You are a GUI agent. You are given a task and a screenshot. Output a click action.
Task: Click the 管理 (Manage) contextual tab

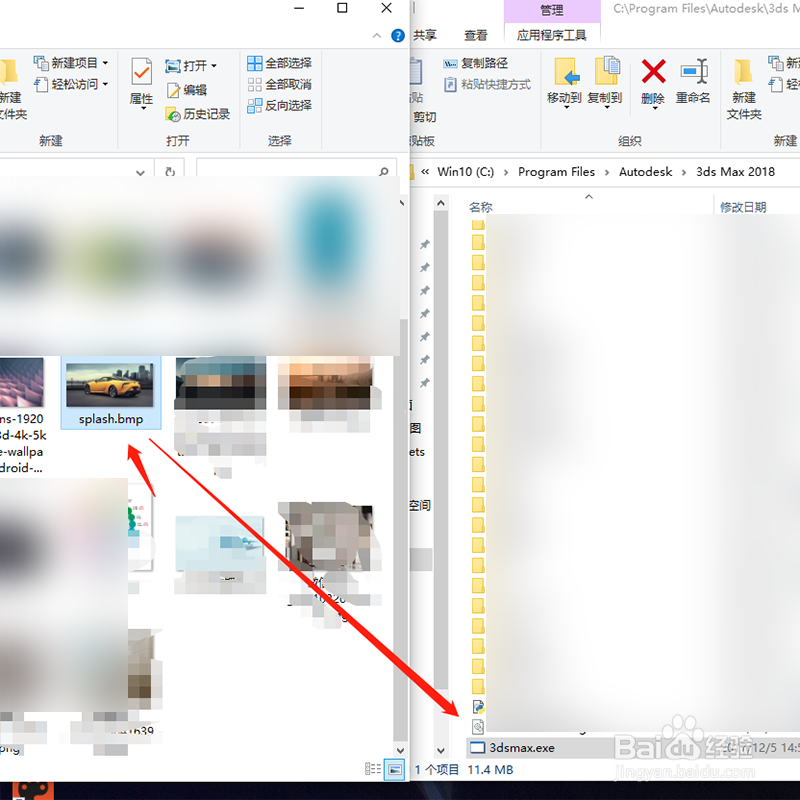[x=552, y=10]
